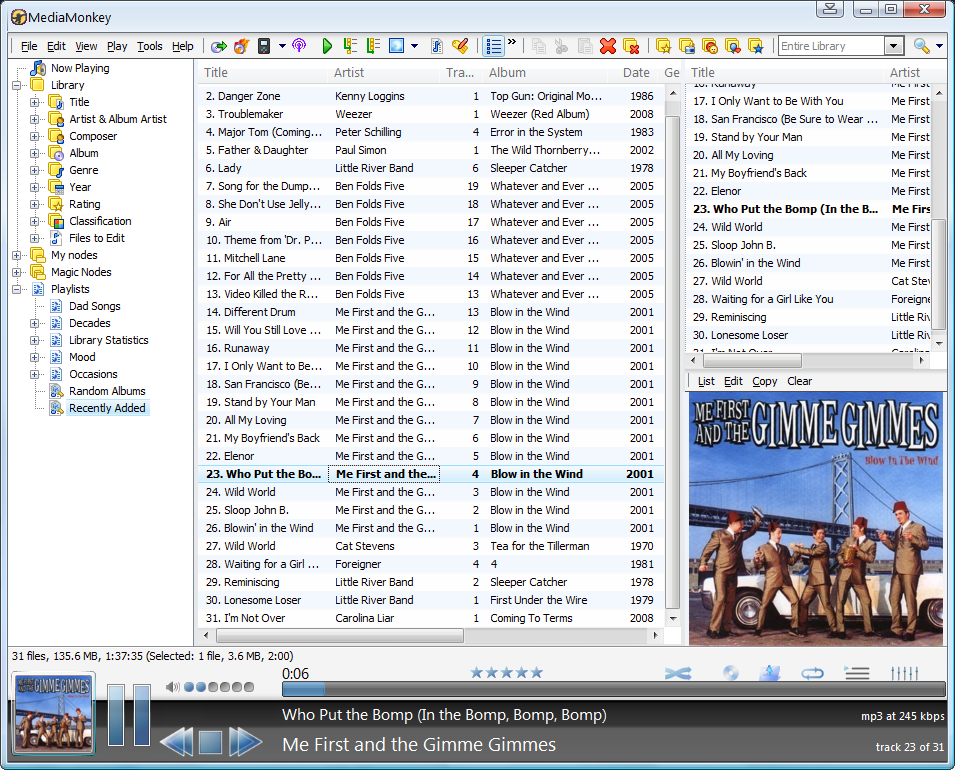
Task: Open the View menu
Action: tap(86, 46)
